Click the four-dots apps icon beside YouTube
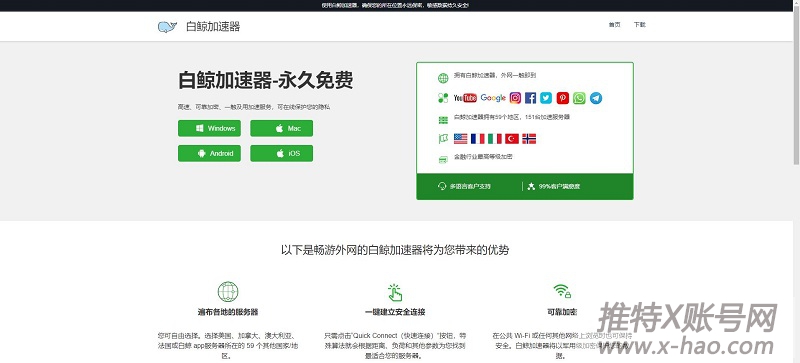The height and width of the screenshot is (363, 800). tap(443, 98)
